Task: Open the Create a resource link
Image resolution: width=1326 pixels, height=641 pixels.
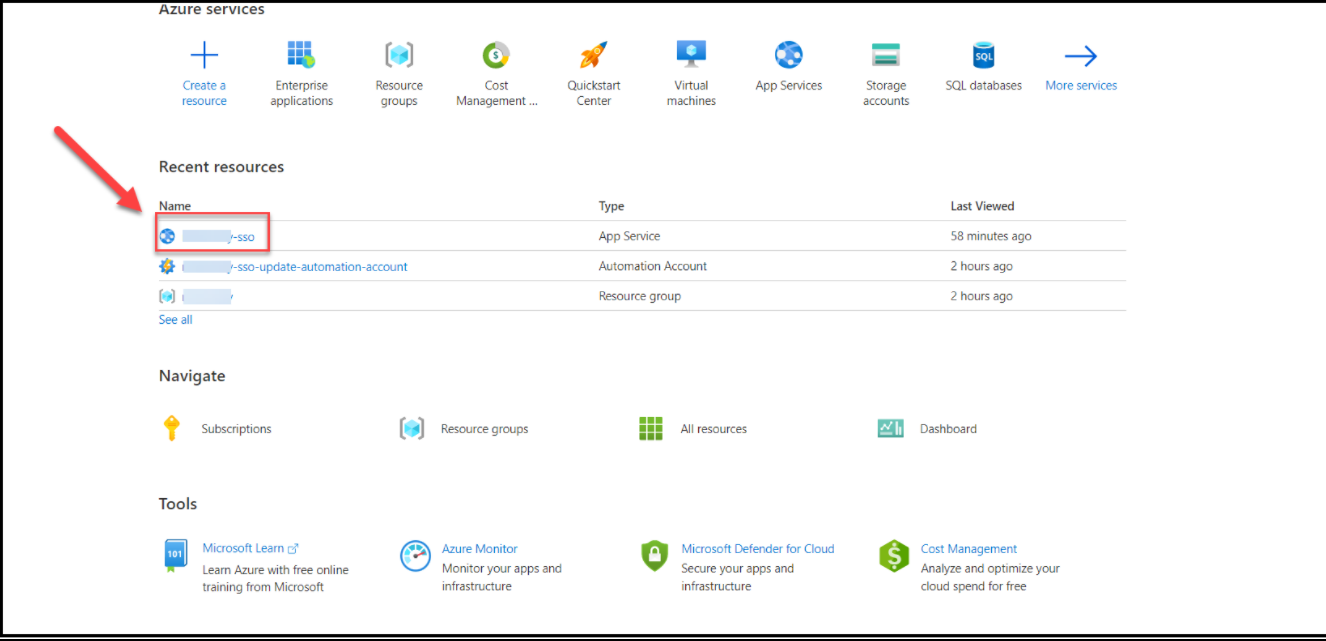Action: (204, 93)
